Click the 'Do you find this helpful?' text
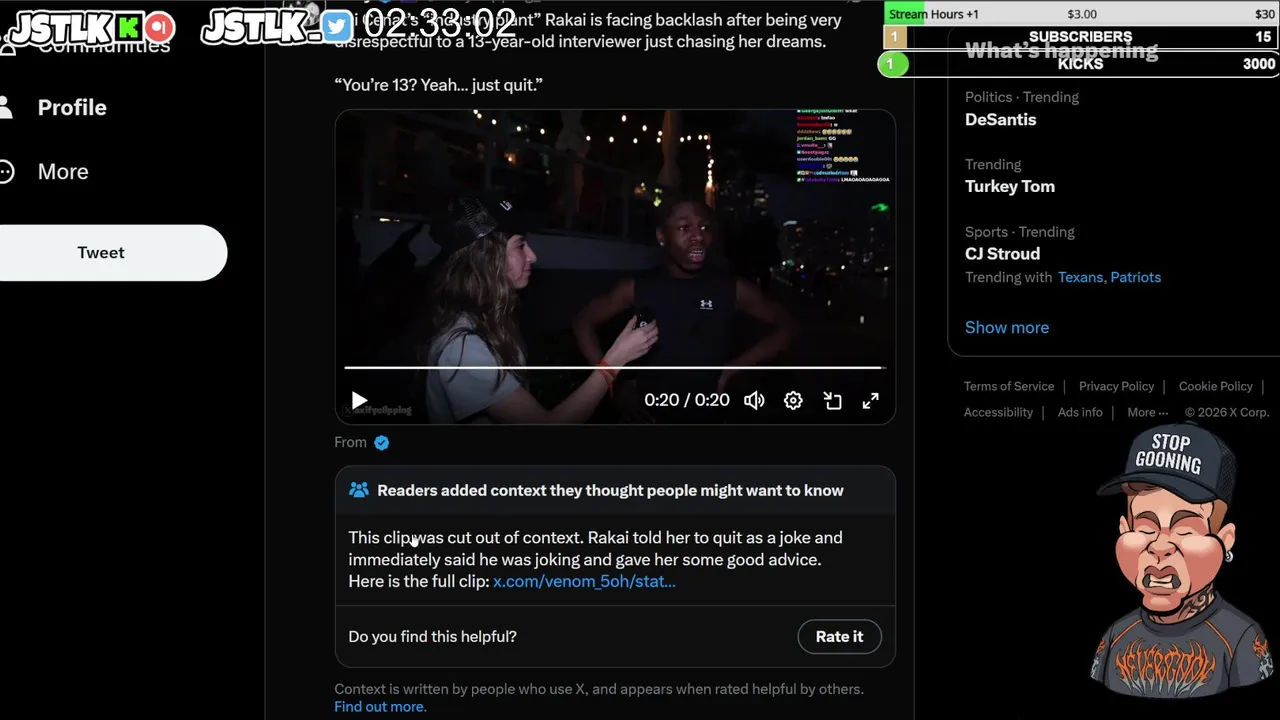Viewport: 1280px width, 720px height. (x=432, y=636)
